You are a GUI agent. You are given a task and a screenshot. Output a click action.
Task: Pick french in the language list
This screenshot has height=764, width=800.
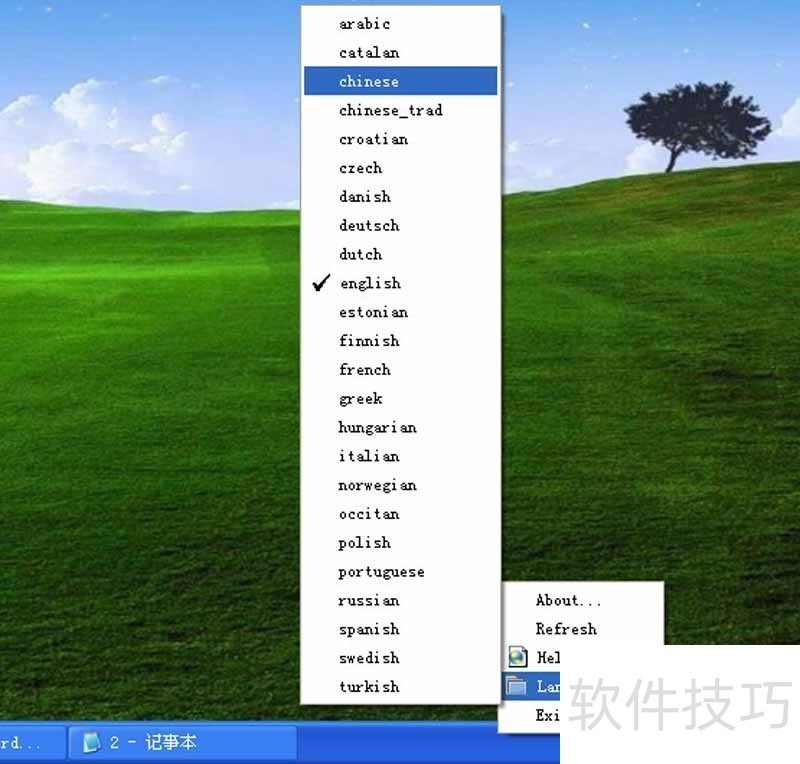401,369
